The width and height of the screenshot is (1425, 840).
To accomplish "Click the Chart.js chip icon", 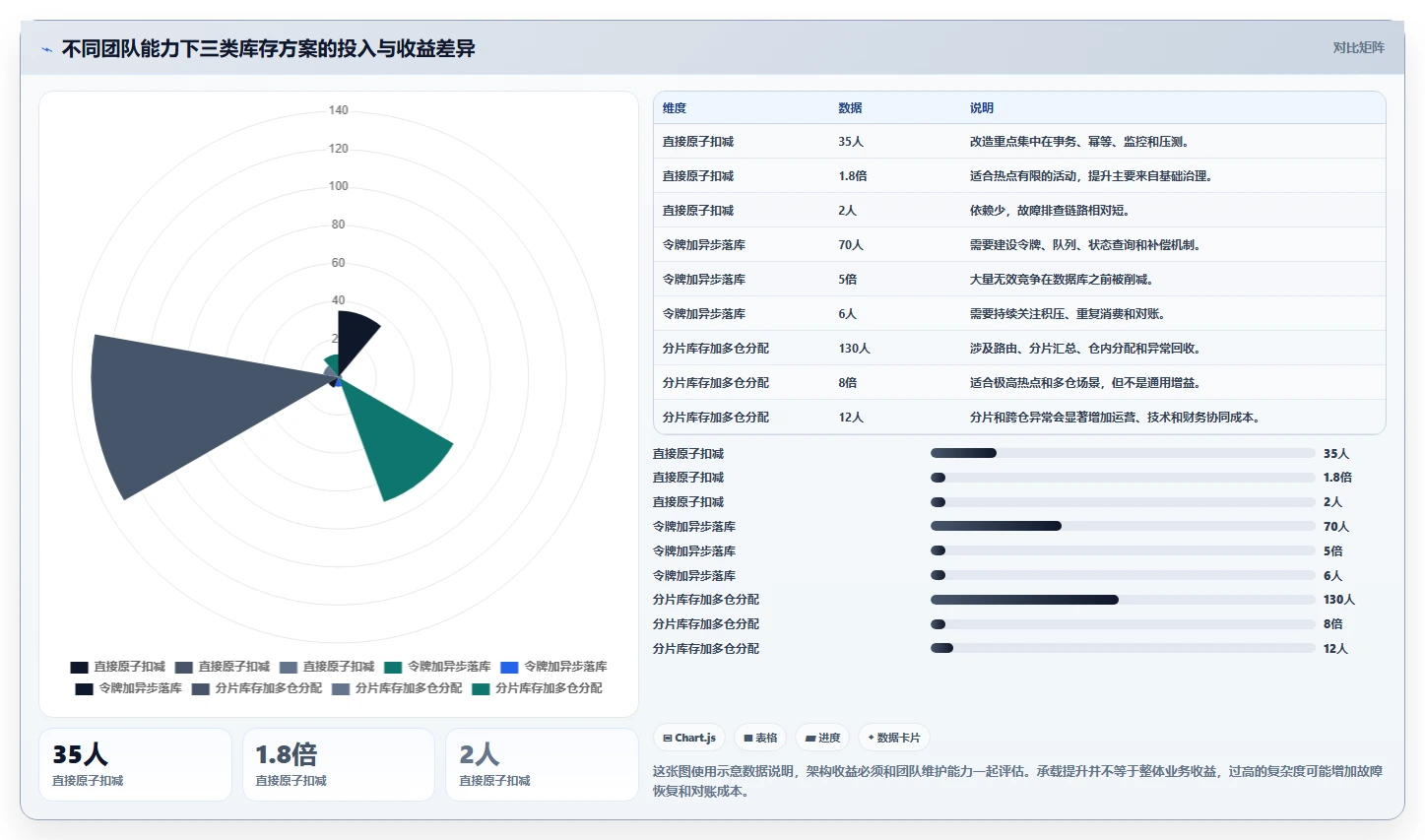I will tap(667, 738).
